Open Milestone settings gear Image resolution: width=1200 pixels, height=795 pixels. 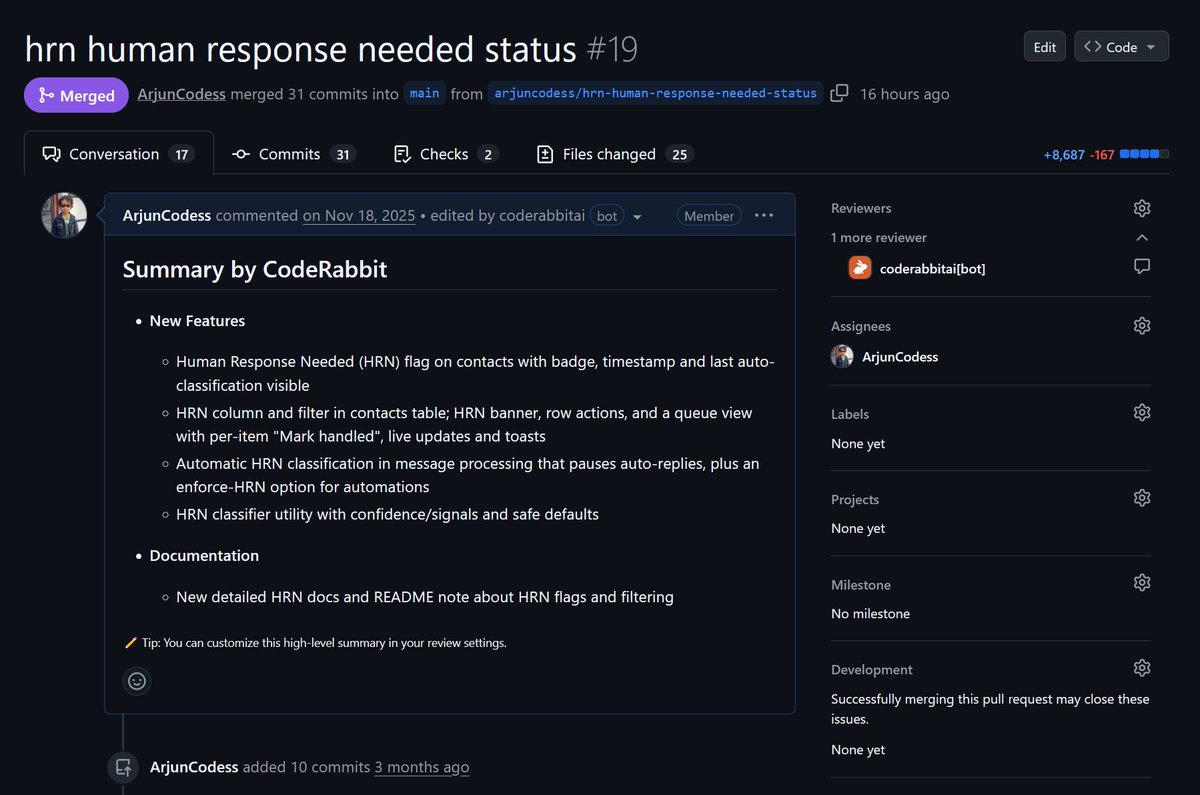(x=1142, y=582)
